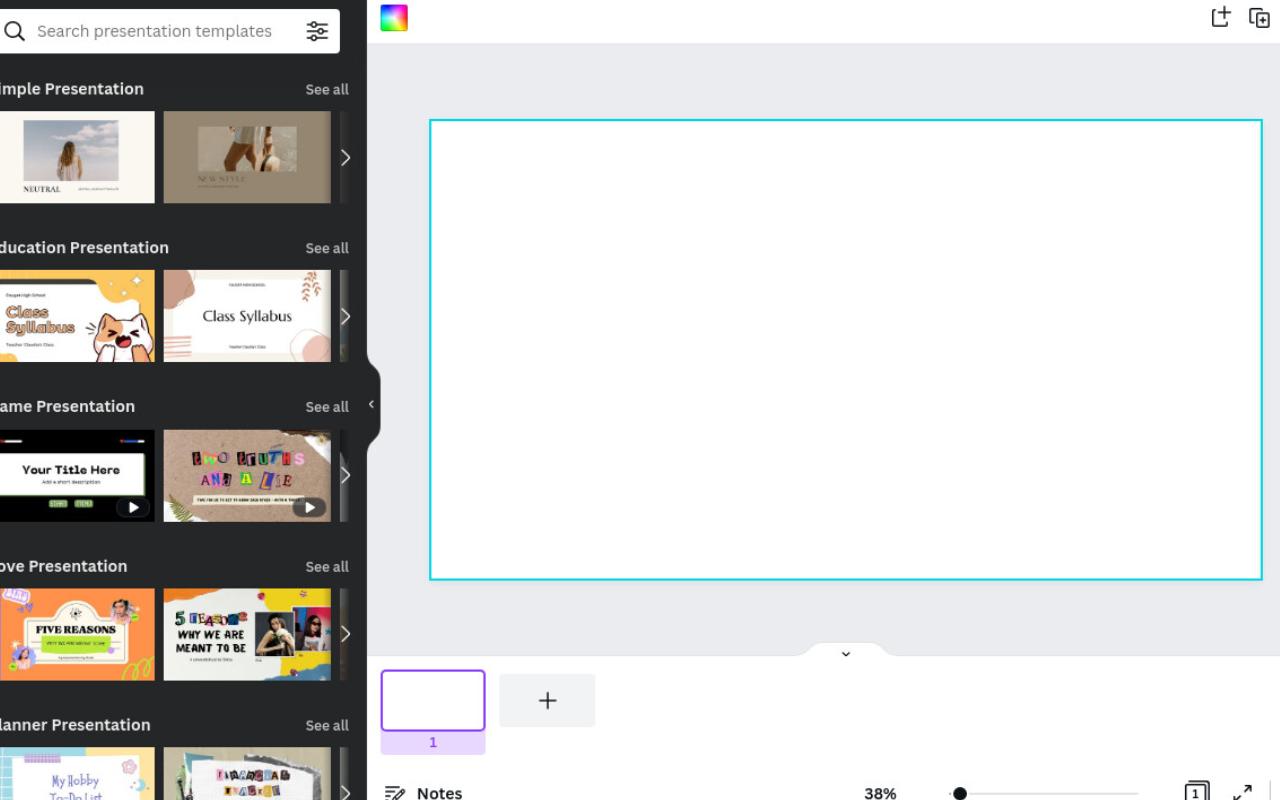Viewport: 1280px width, 800px height.
Task: Open grid view page counter icon
Action: coord(1196,792)
